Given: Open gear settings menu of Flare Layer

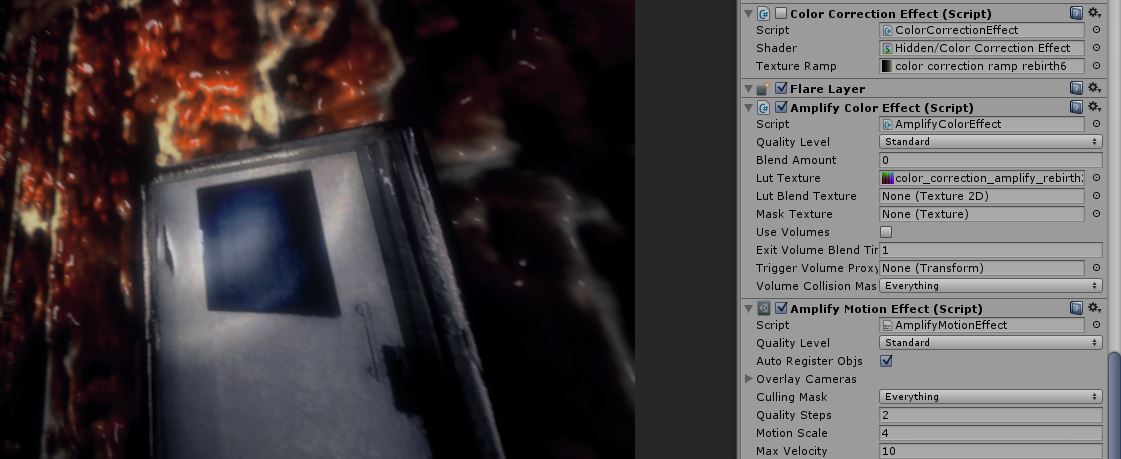Looking at the screenshot, I should [x=1095, y=88].
